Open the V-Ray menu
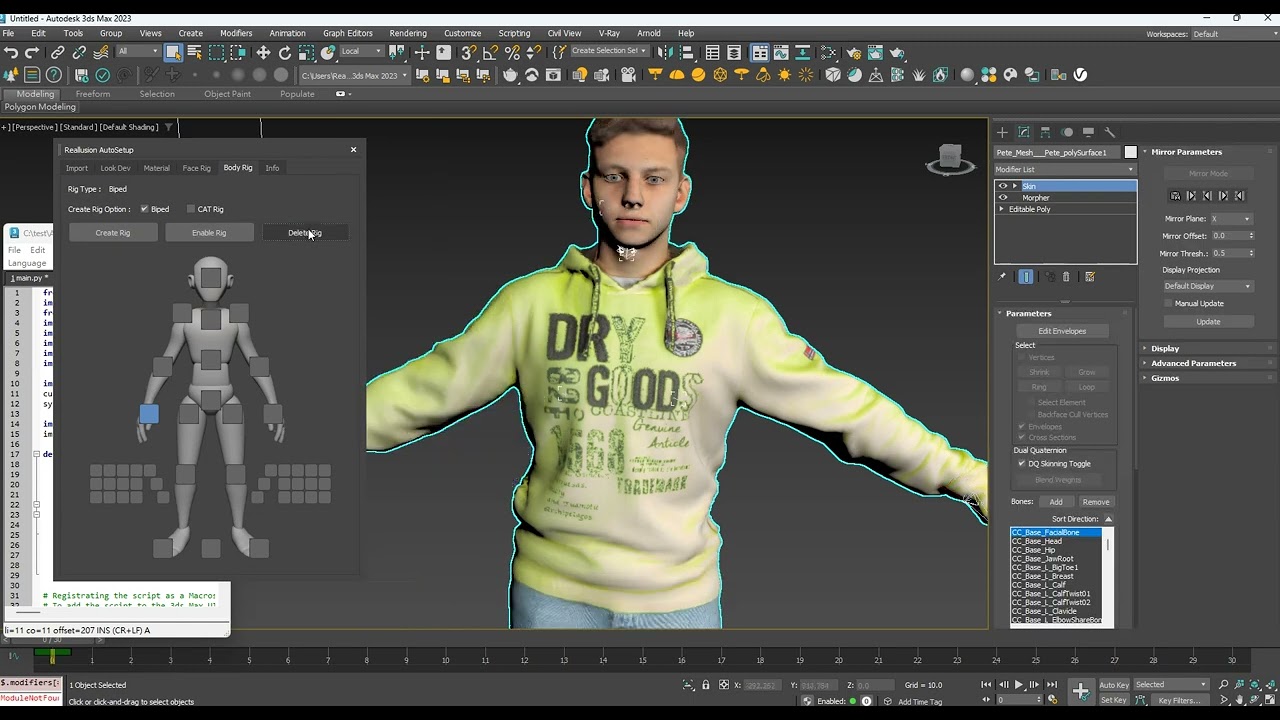 609,33
